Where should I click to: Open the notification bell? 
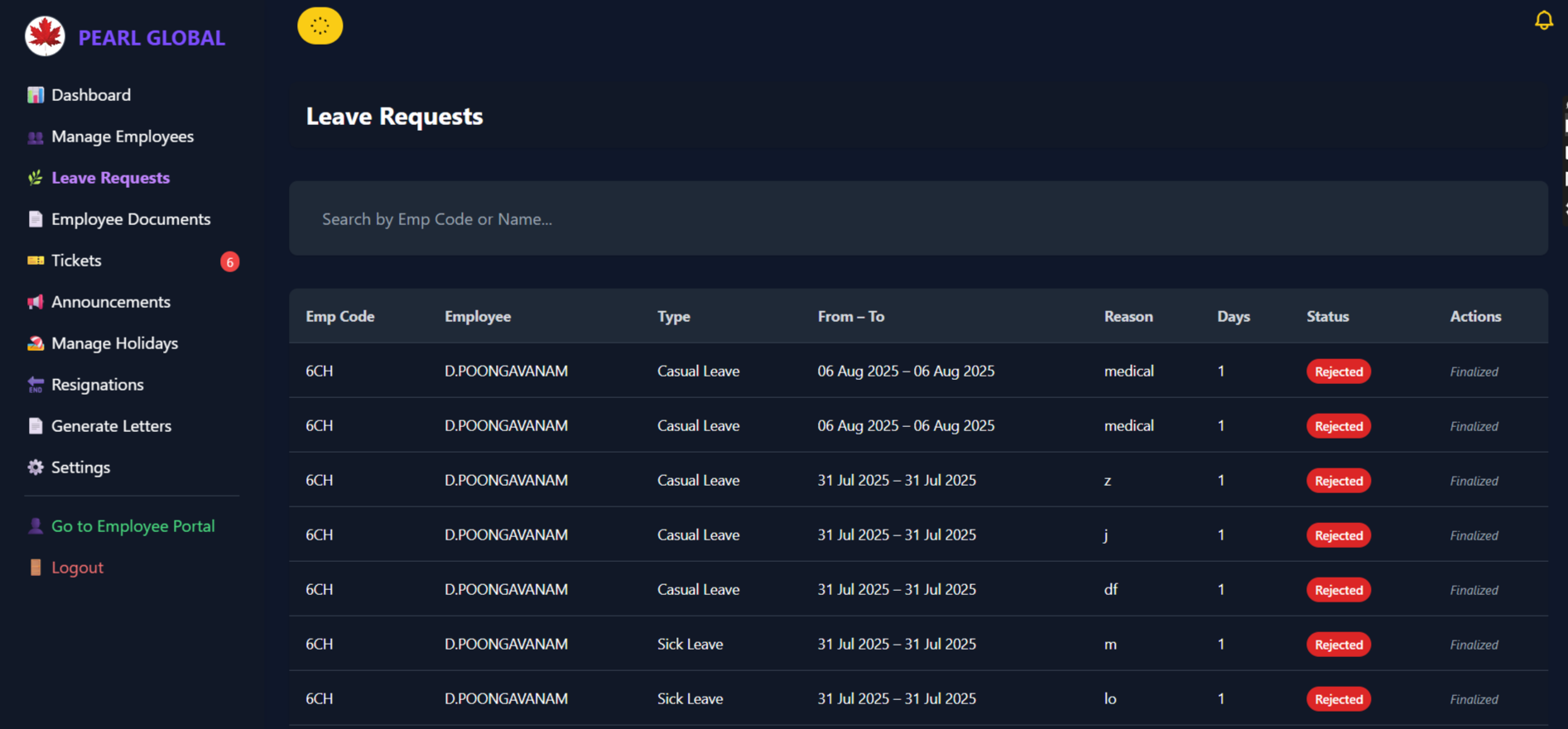pos(1543,21)
